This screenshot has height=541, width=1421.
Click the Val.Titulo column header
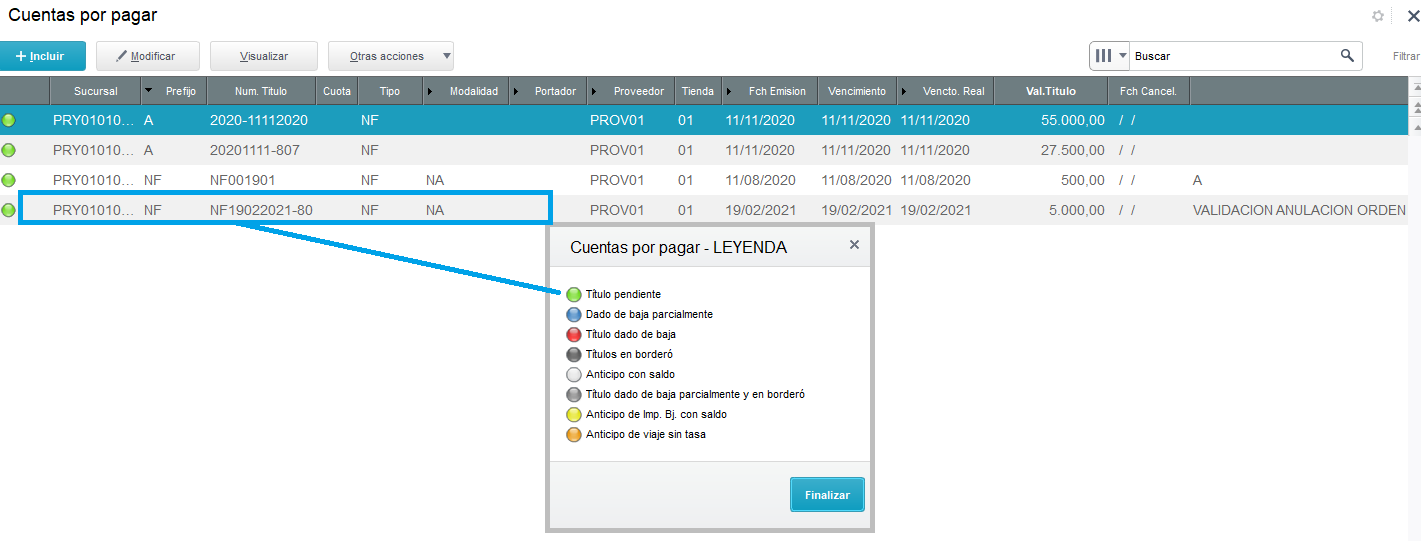tap(1051, 91)
